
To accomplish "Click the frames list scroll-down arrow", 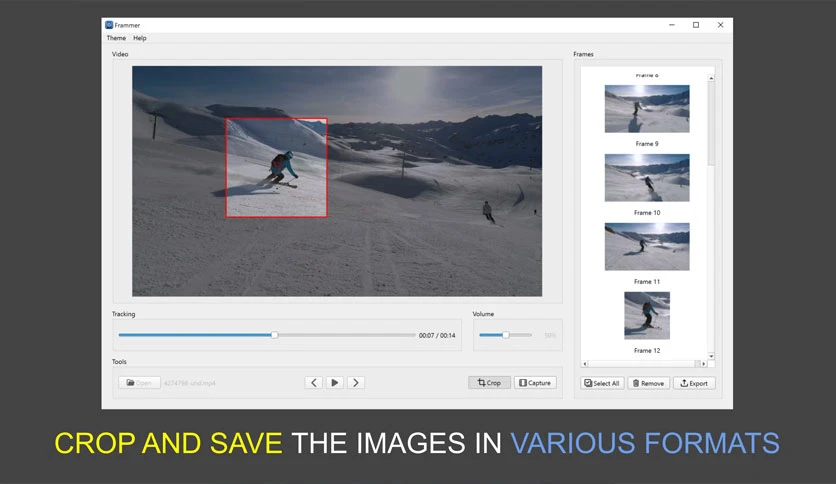I will [711, 356].
